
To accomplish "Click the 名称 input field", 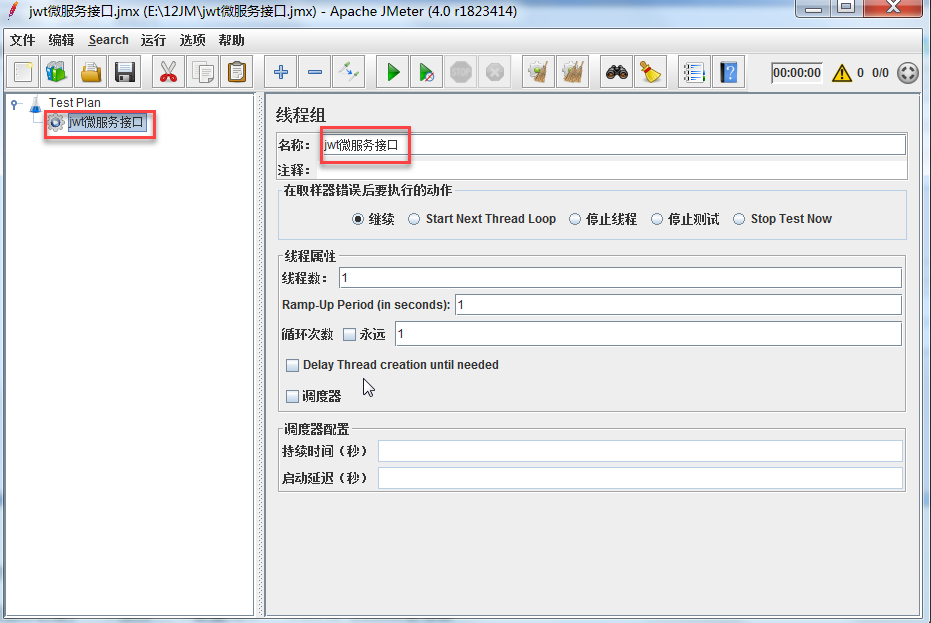I will (x=613, y=145).
